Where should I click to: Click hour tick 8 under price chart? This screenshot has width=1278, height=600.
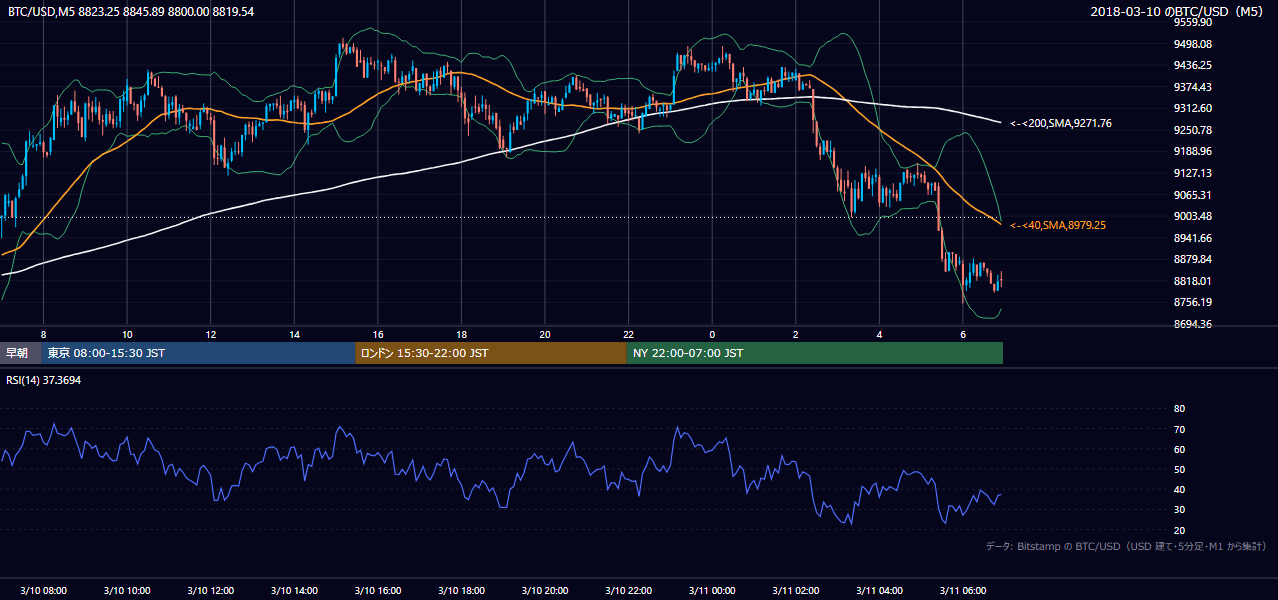coord(43,333)
